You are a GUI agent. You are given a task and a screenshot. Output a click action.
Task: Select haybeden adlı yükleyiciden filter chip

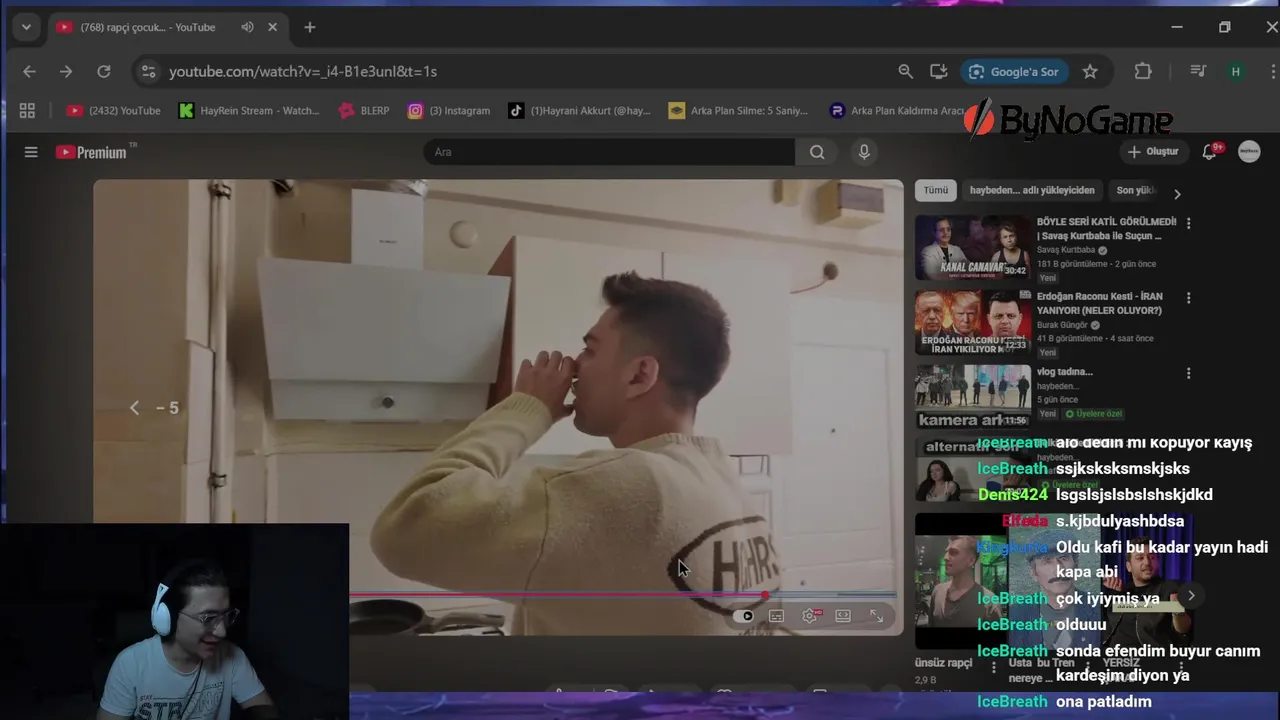[1032, 190]
